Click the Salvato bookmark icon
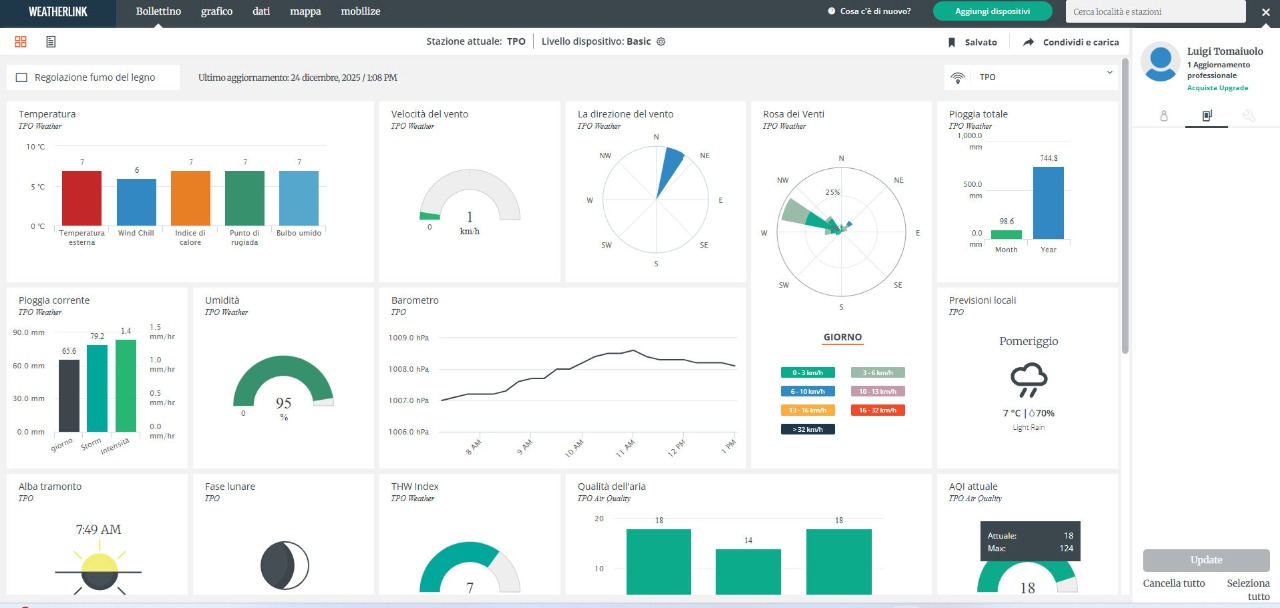The image size is (1280, 608). pyautogui.click(x=952, y=43)
